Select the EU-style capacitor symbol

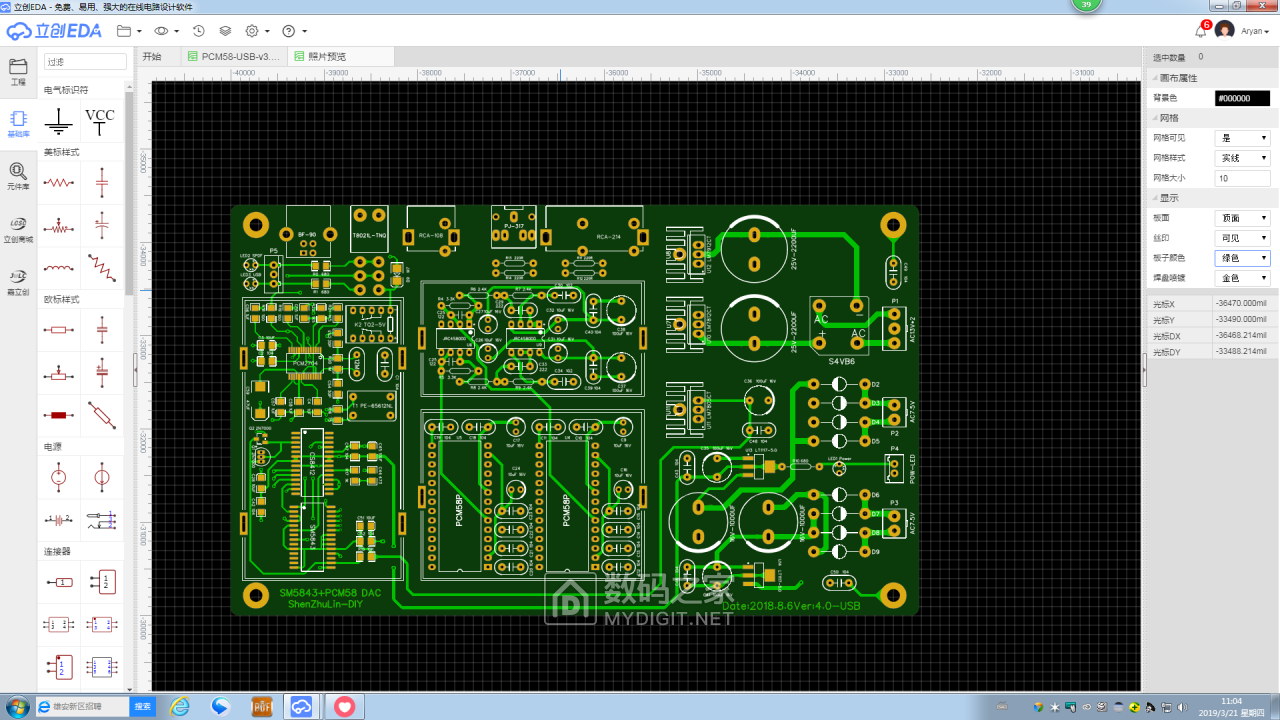(101, 329)
